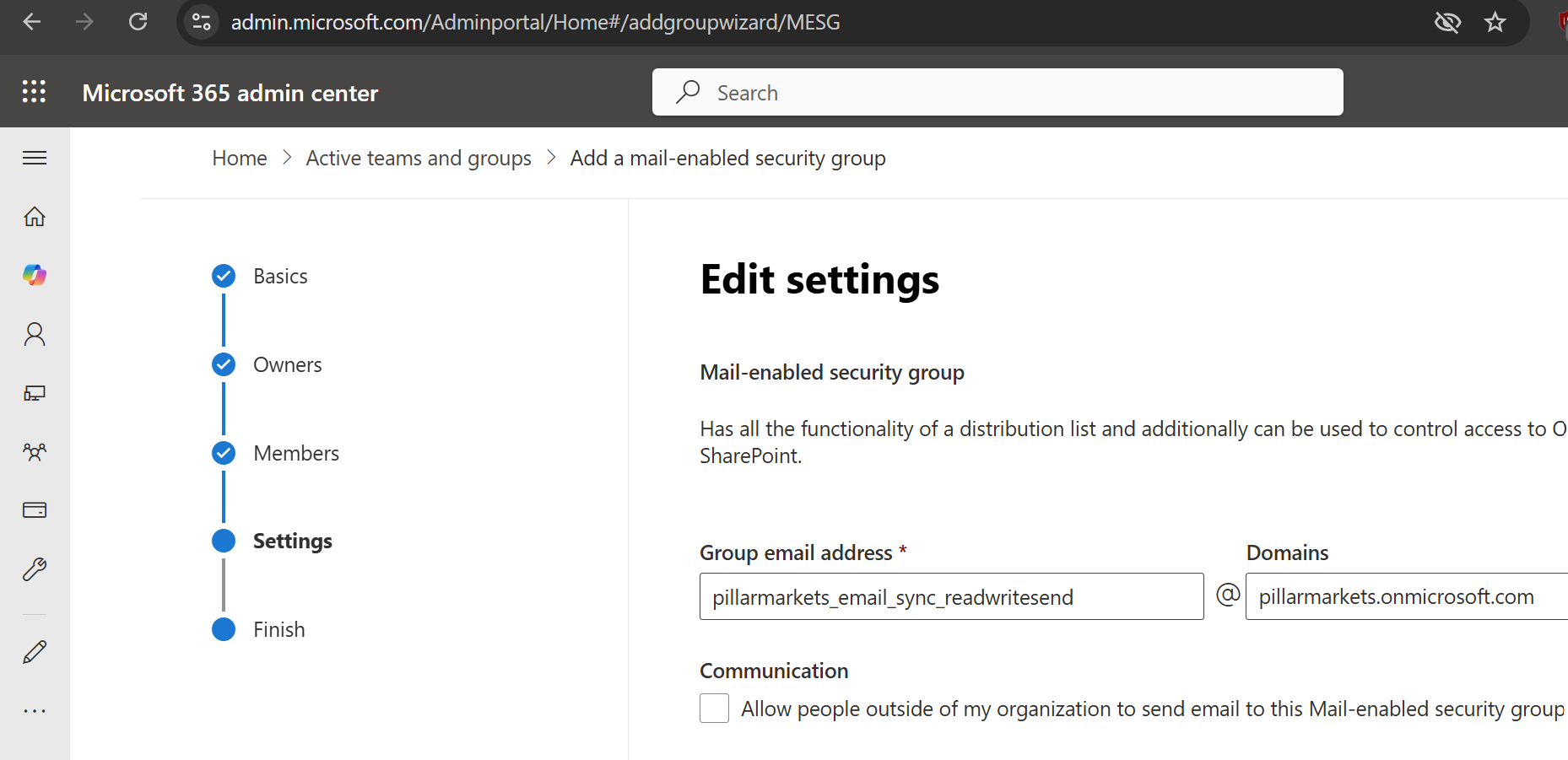Open Billing using its card-shaped icon
1568x760 pixels.
coord(34,509)
